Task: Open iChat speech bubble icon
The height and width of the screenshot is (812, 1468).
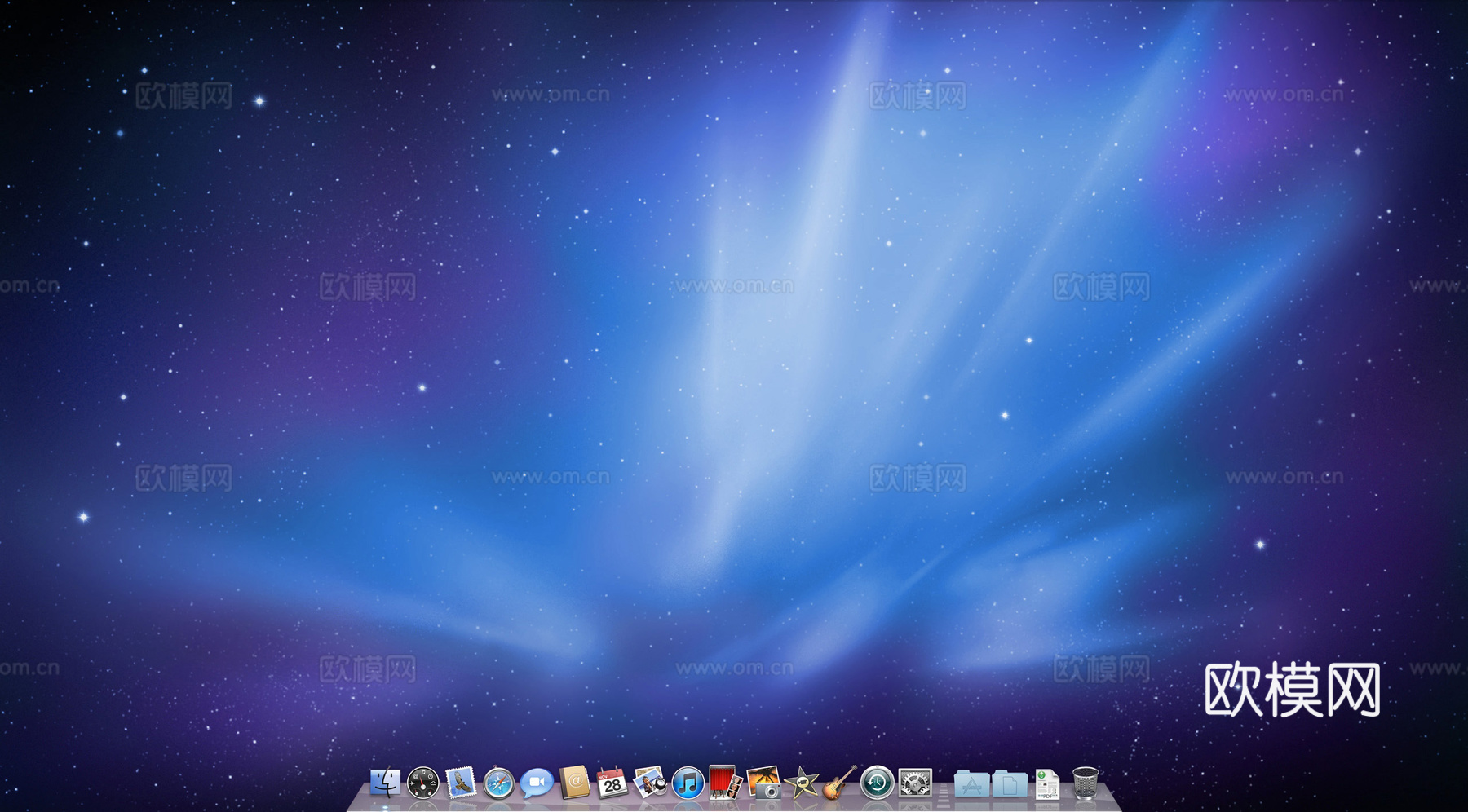Action: pyautogui.click(x=537, y=783)
